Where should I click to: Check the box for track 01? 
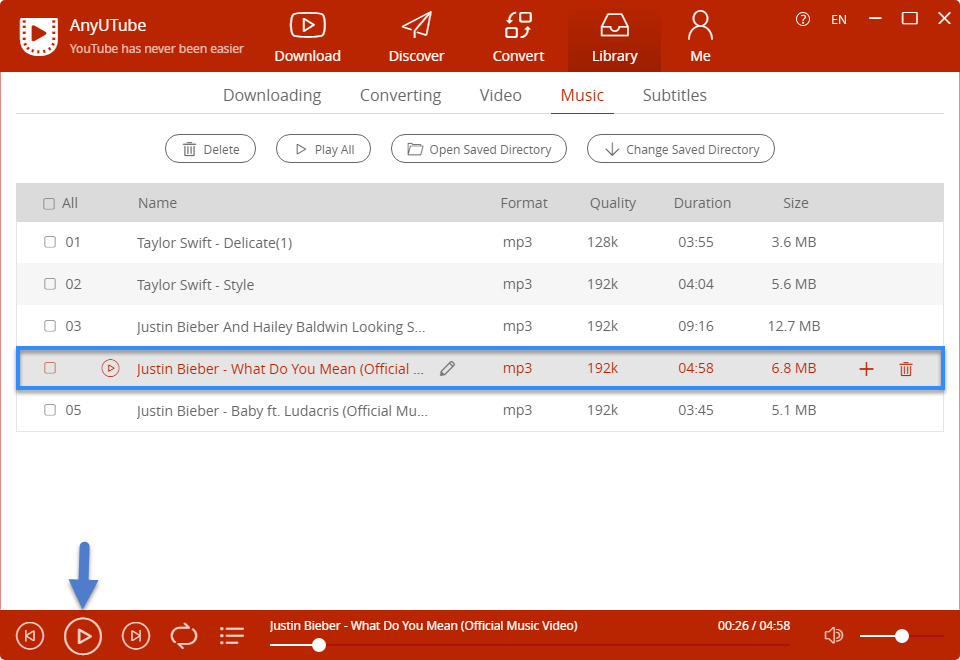pos(50,242)
